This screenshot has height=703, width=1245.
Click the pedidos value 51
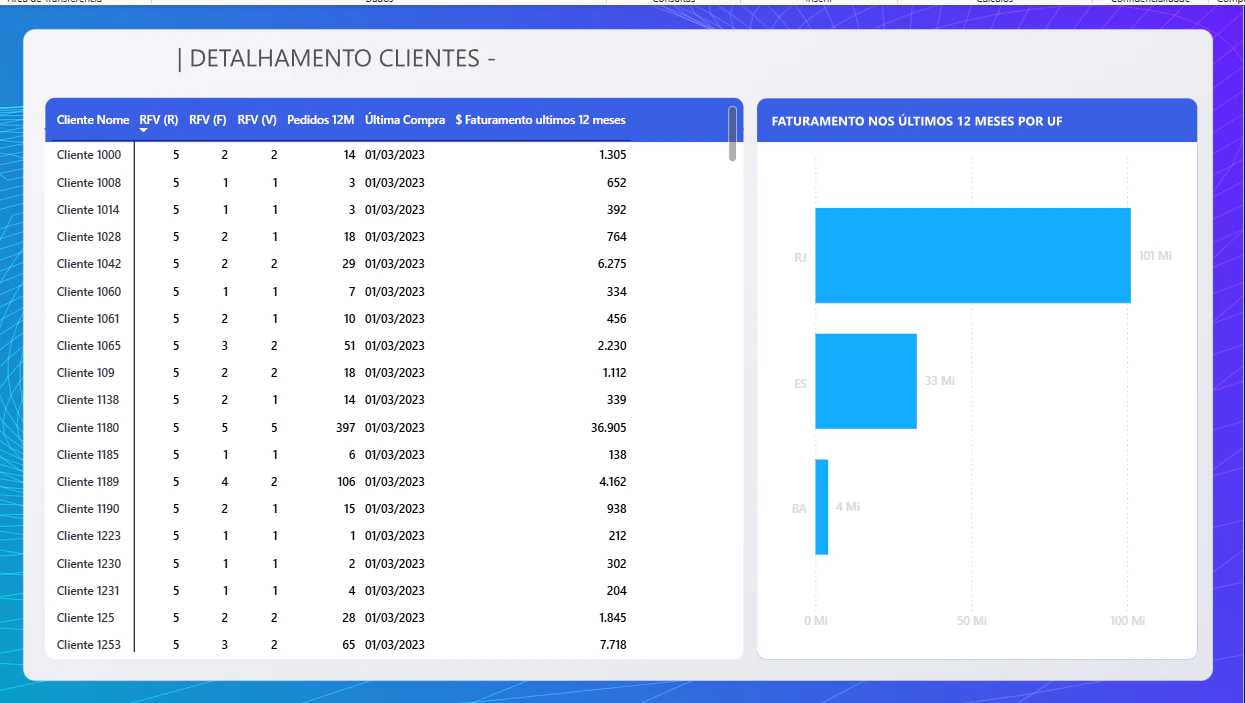point(349,346)
